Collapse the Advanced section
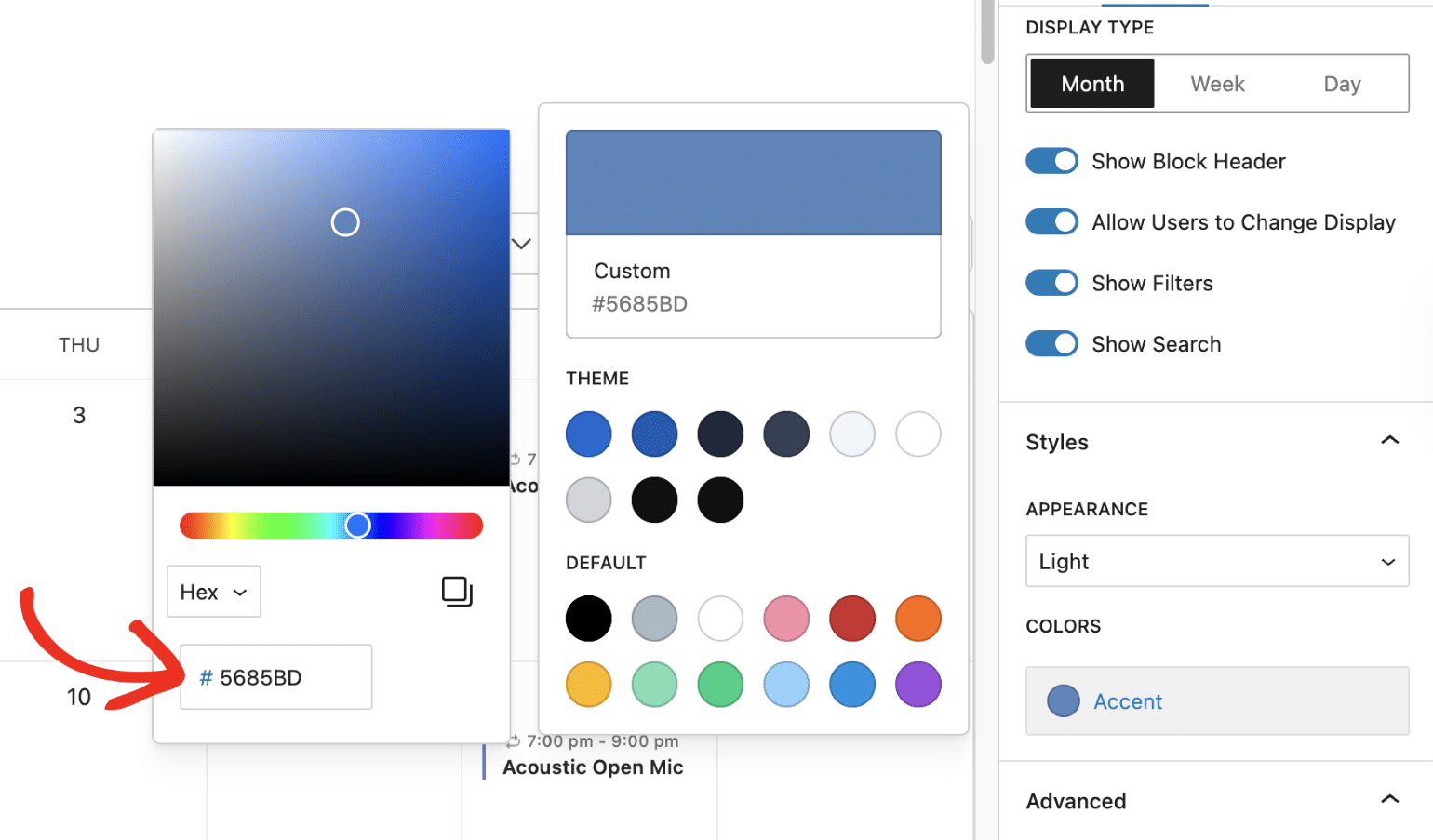Image resolution: width=1433 pixels, height=840 pixels. 1389,800
